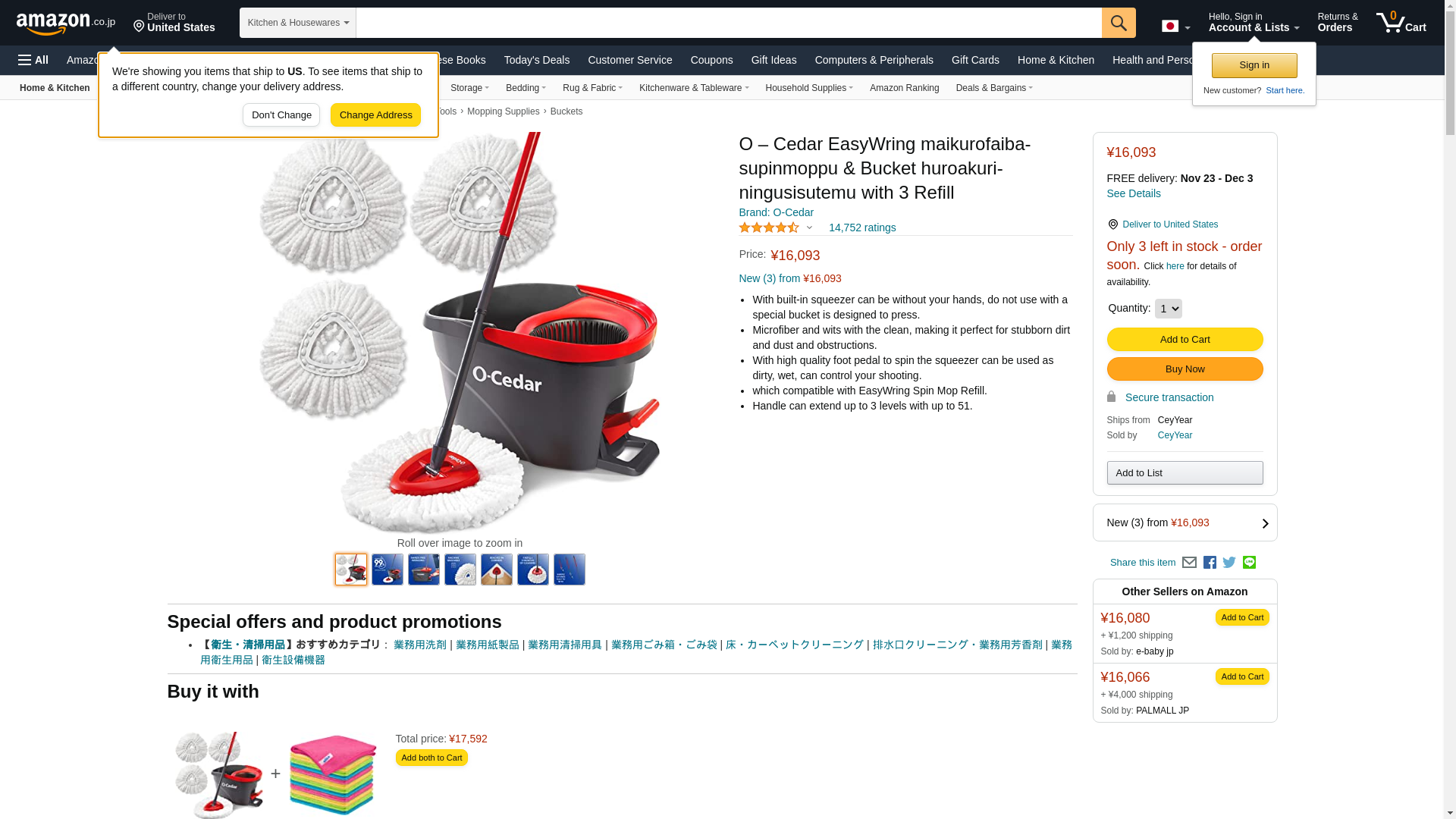Open the Quantity dropdown
Screen dimensions: 1456x819
(x=1168, y=309)
